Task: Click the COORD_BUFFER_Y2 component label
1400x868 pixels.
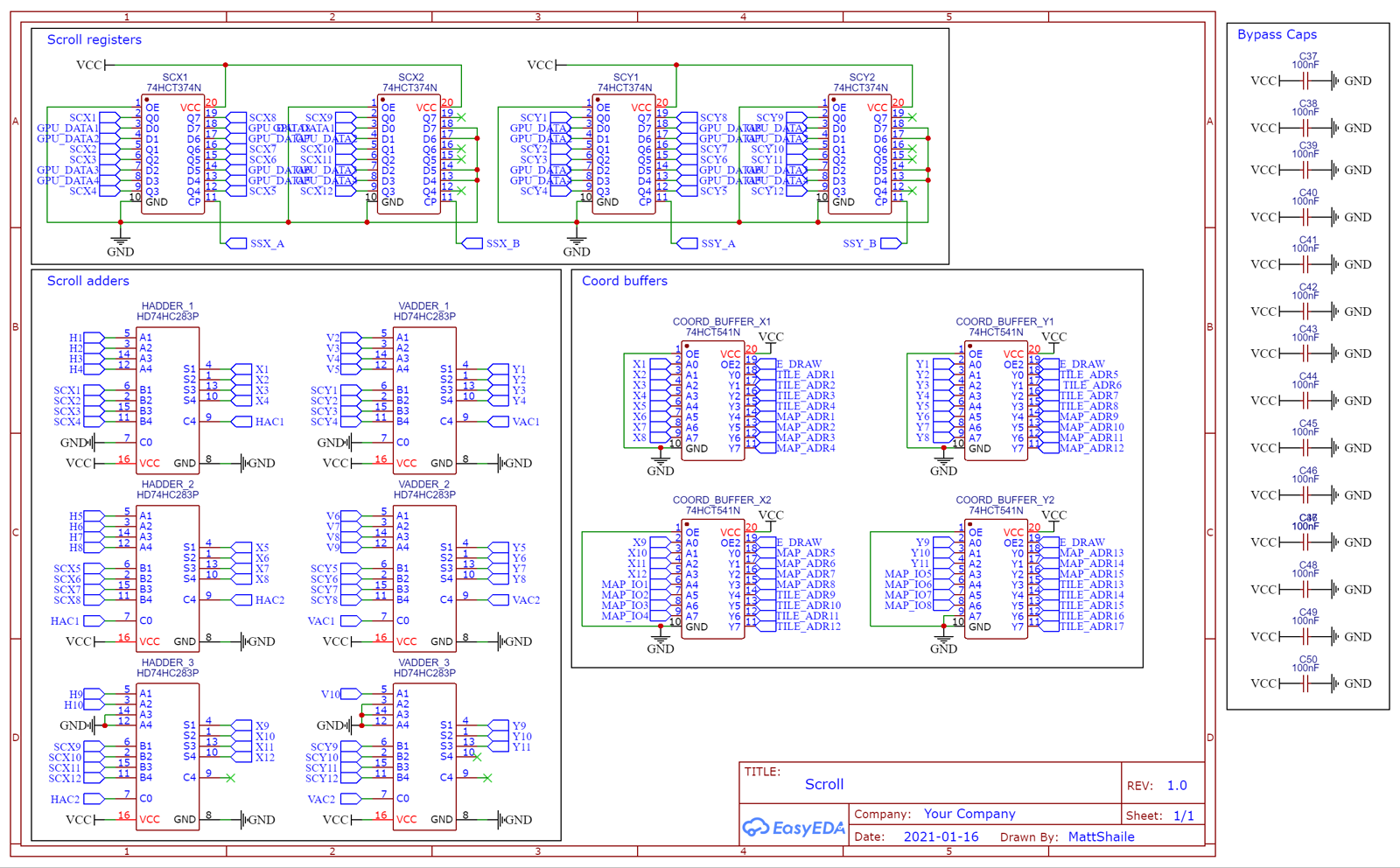Action: (1004, 500)
